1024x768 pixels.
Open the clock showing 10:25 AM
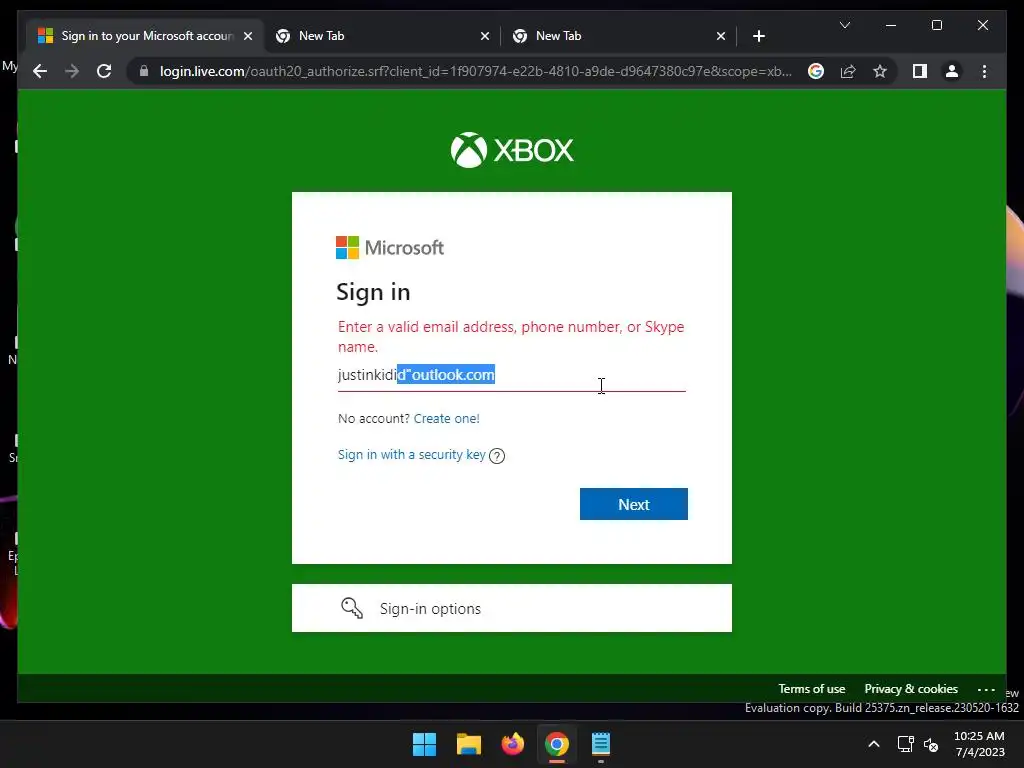click(x=979, y=744)
